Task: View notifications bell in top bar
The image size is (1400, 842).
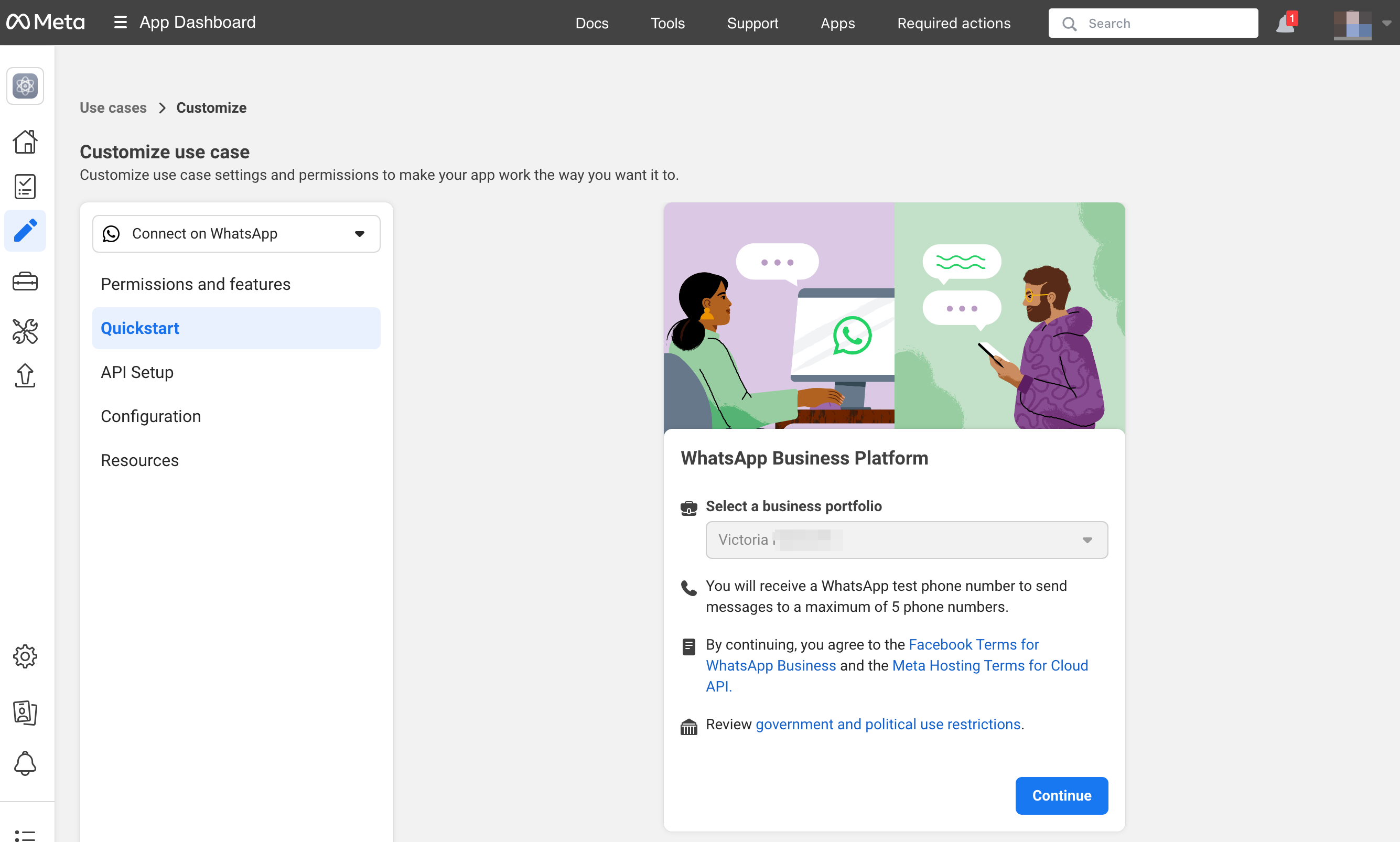Action: pyautogui.click(x=1285, y=24)
